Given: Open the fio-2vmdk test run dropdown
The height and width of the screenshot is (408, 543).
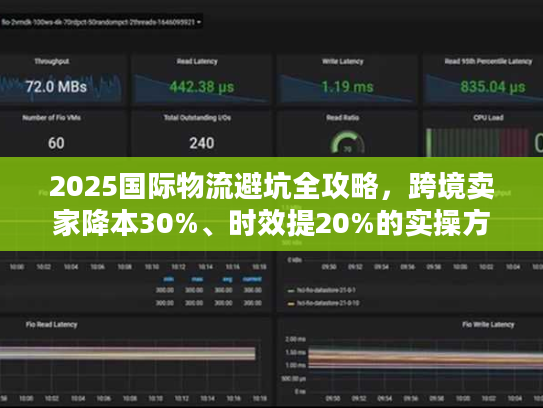Looking at the screenshot, I should [101, 23].
